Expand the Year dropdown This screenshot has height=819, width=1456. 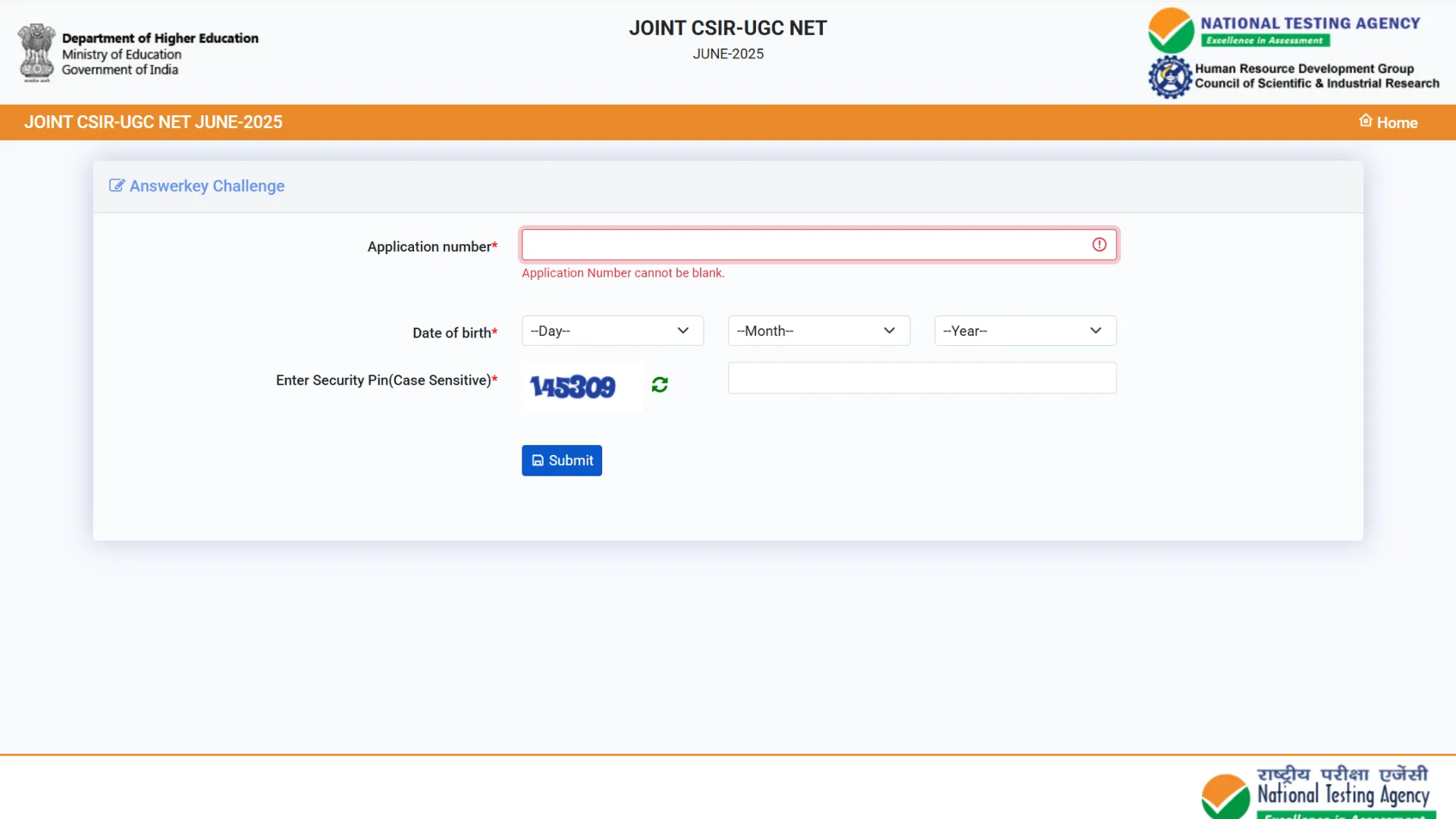(1025, 331)
